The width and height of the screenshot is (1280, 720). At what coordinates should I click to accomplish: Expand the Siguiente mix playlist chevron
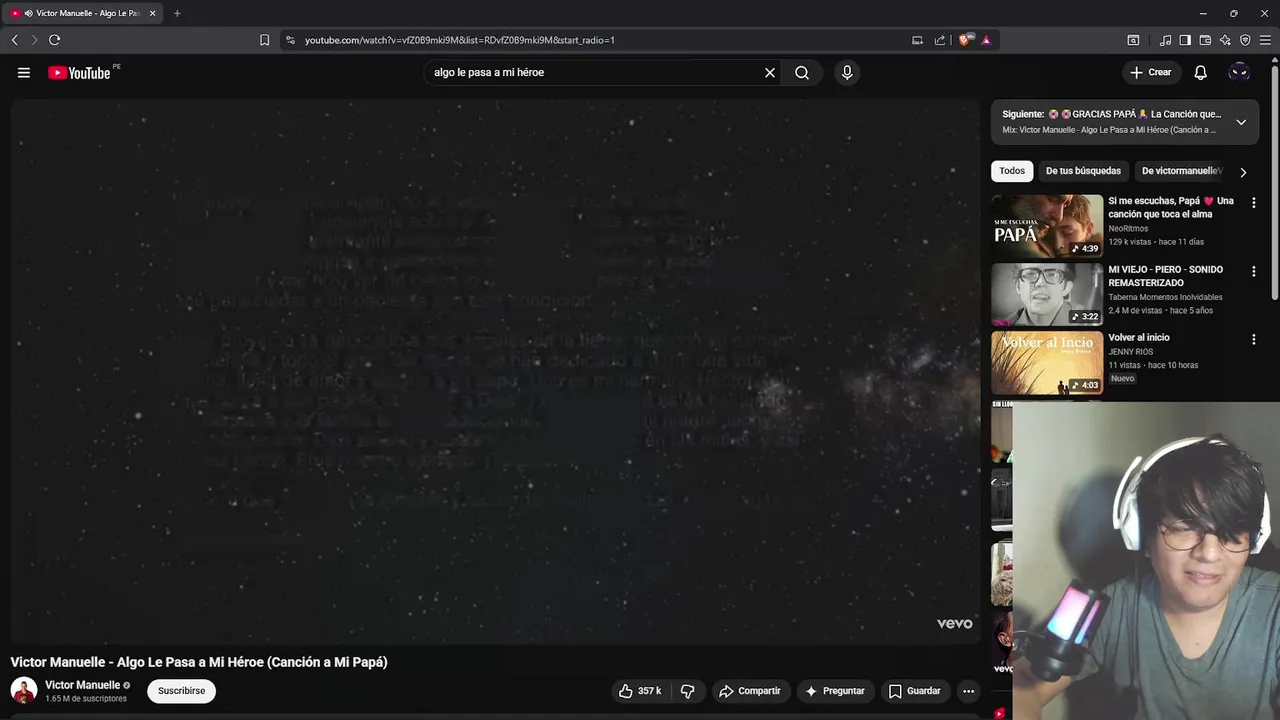(x=1241, y=122)
